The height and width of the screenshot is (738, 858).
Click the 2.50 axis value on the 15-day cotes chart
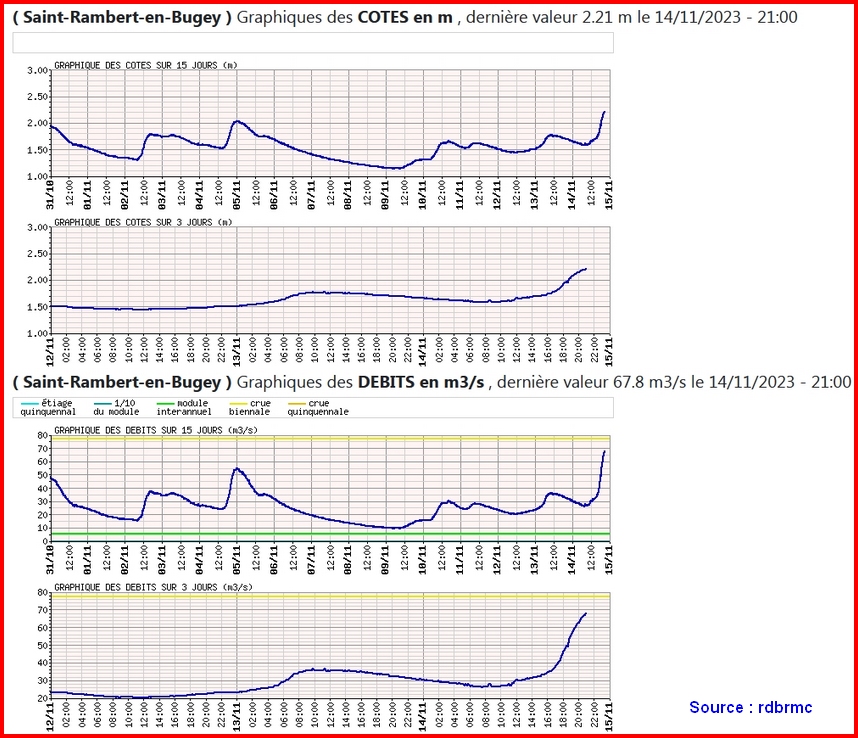[37, 97]
